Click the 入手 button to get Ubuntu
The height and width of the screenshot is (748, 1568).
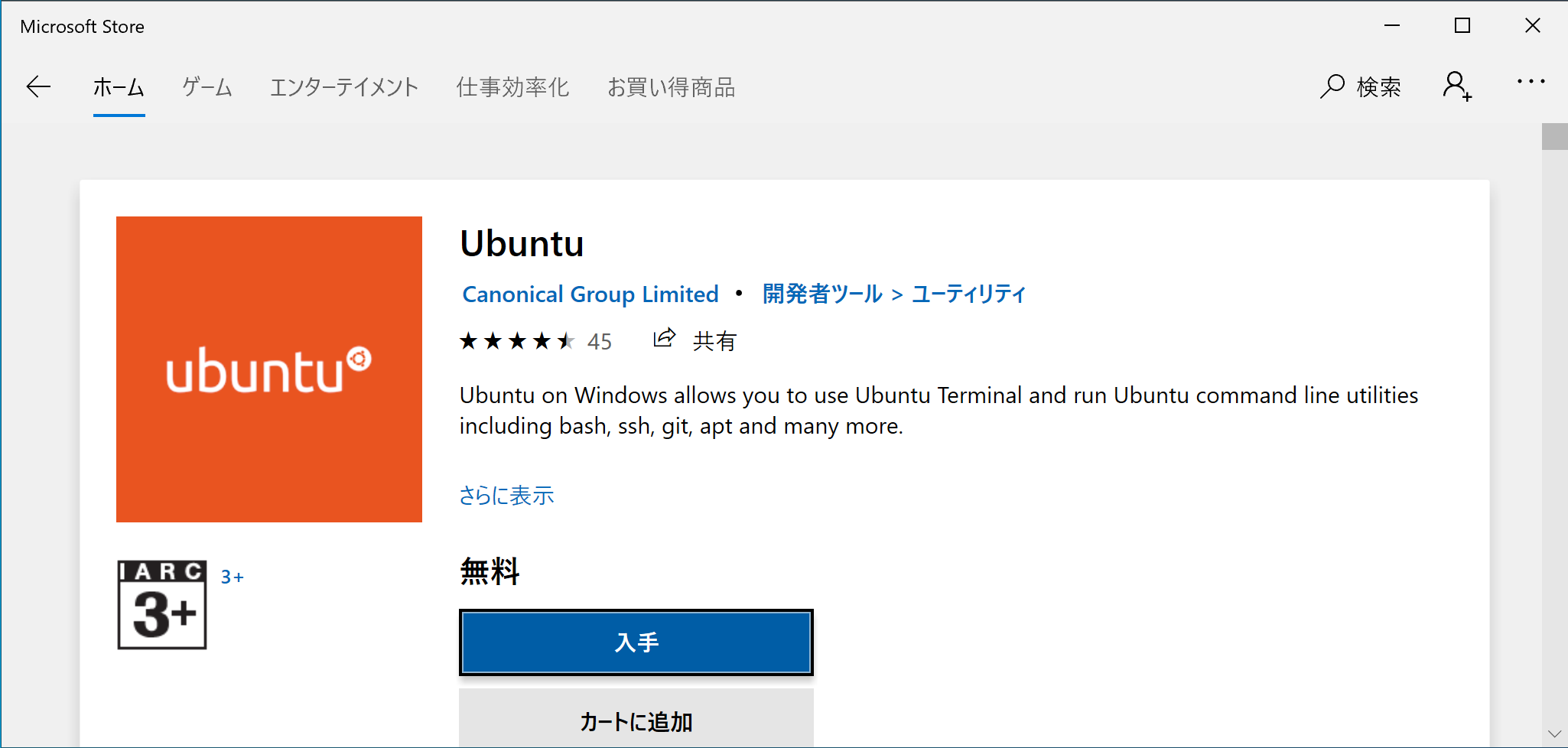click(636, 642)
